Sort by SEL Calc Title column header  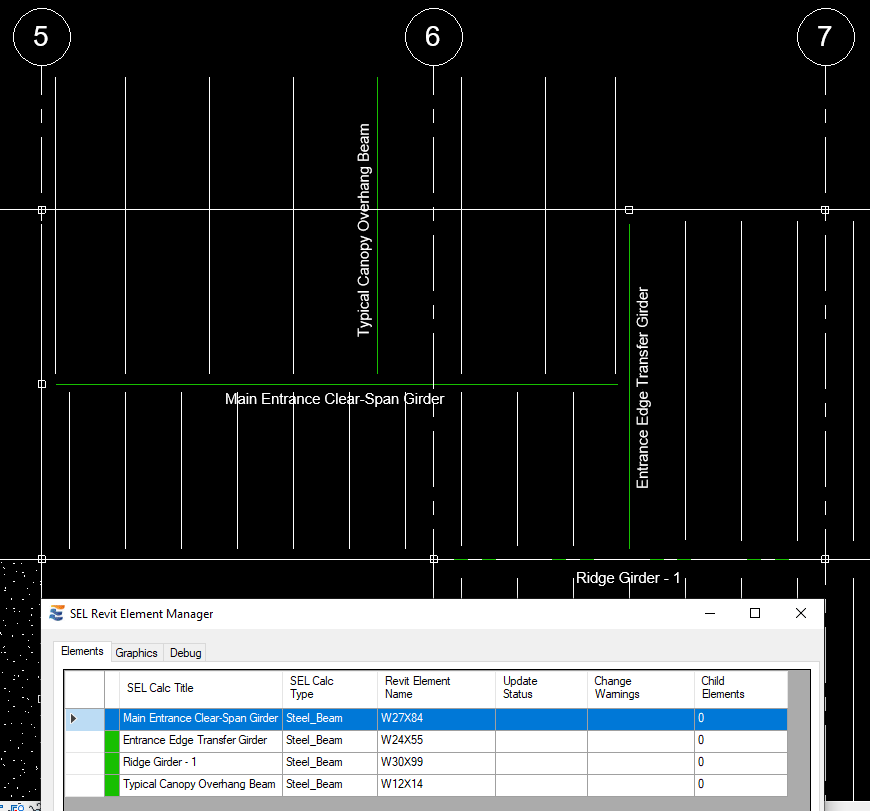pos(160,688)
